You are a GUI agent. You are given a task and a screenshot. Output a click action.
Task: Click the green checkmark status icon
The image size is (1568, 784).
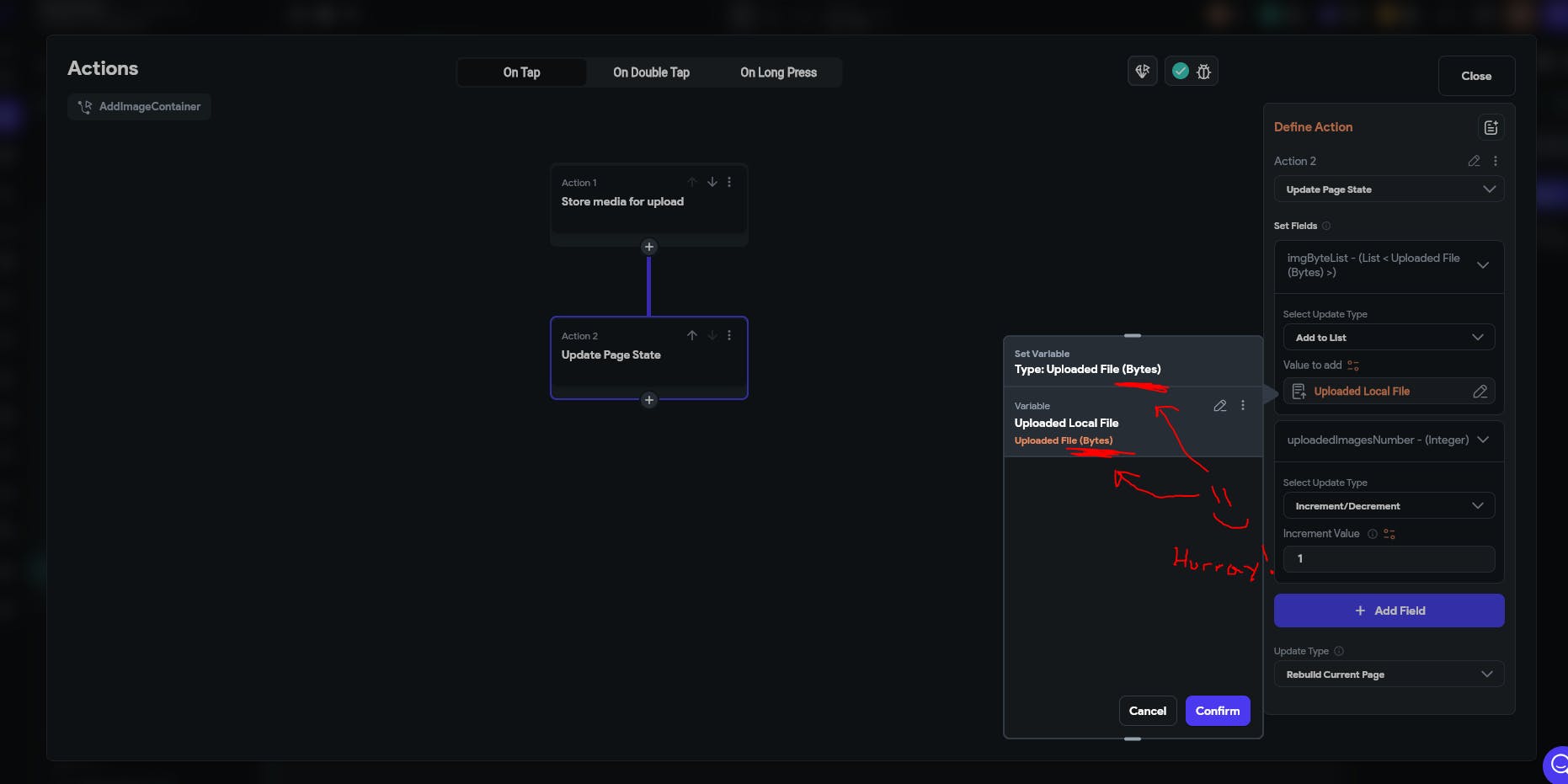tap(1181, 72)
